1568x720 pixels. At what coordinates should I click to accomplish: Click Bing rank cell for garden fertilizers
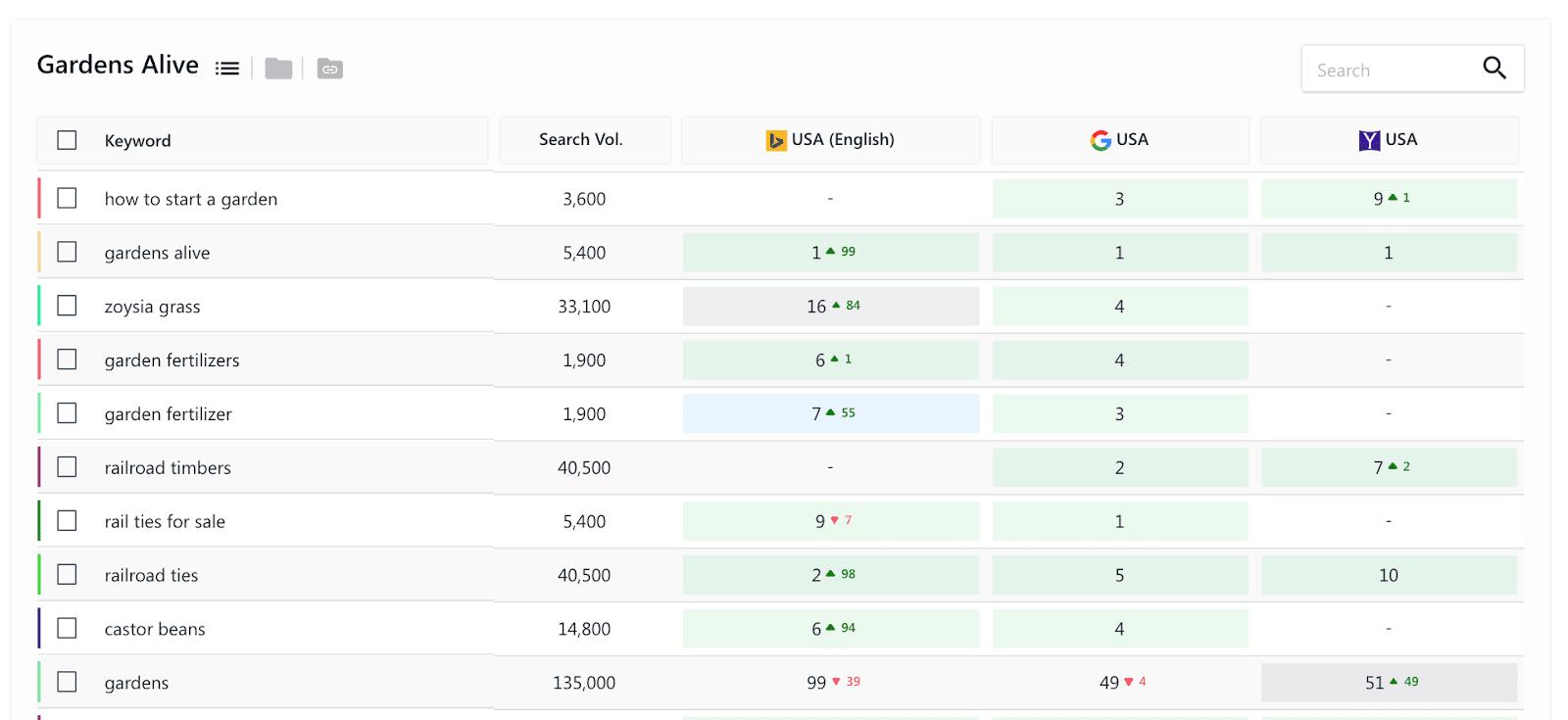click(831, 360)
